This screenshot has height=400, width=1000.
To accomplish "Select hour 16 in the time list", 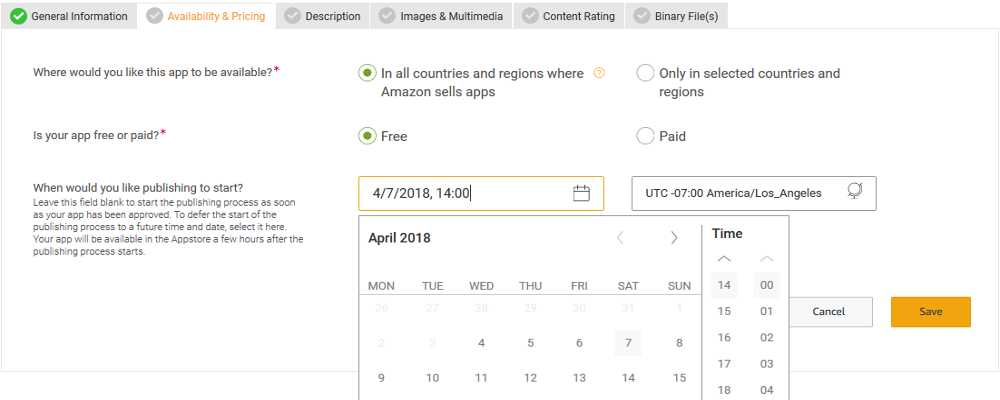I will tap(725, 338).
